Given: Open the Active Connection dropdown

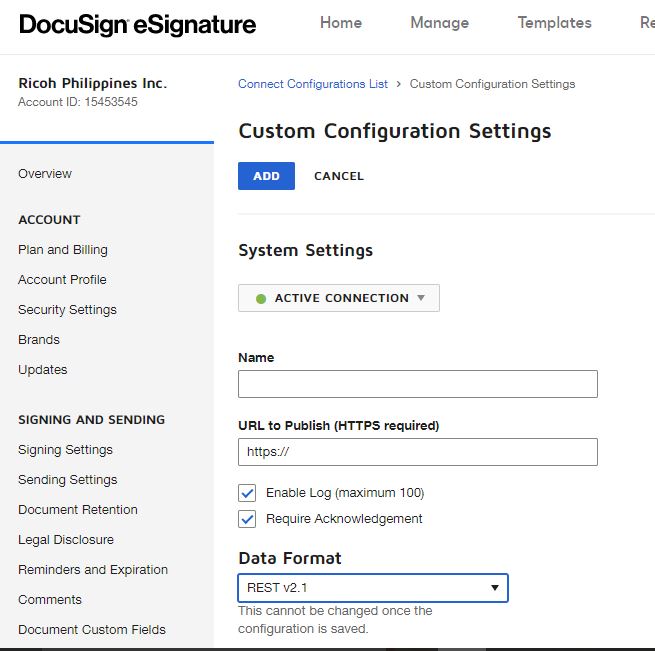Looking at the screenshot, I should tap(339, 298).
